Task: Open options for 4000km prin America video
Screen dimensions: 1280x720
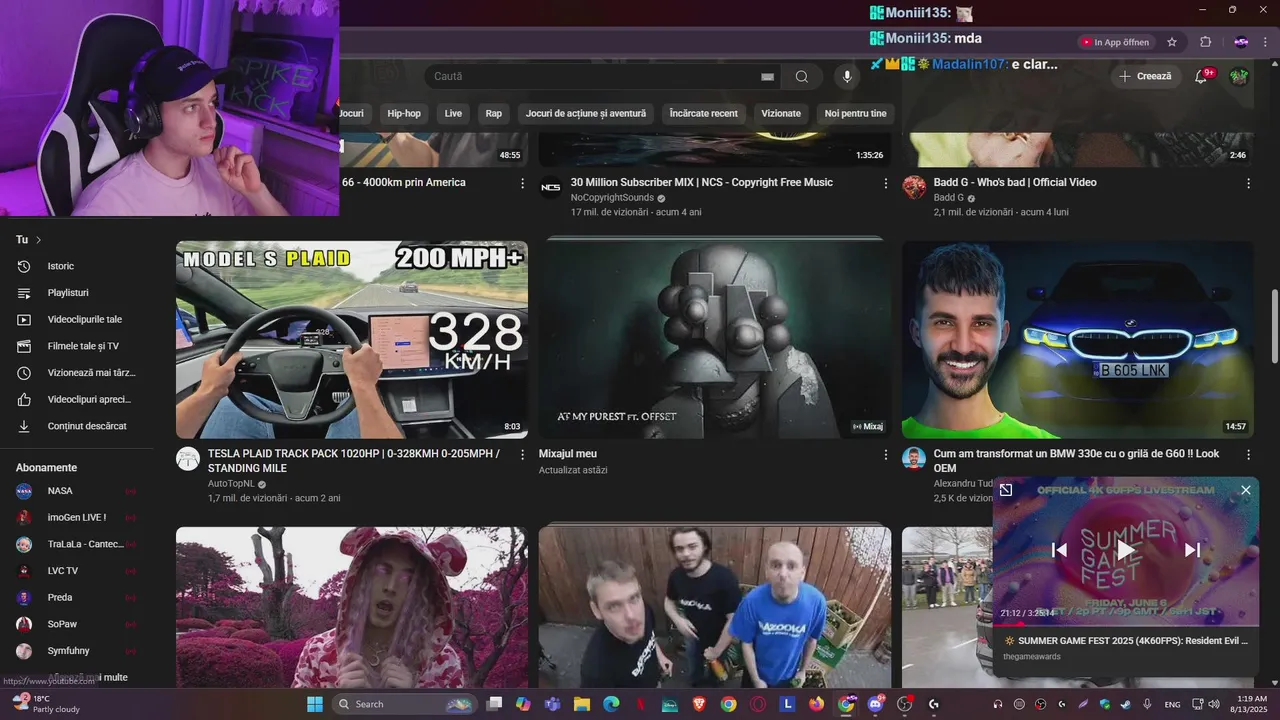Action: tap(522, 183)
